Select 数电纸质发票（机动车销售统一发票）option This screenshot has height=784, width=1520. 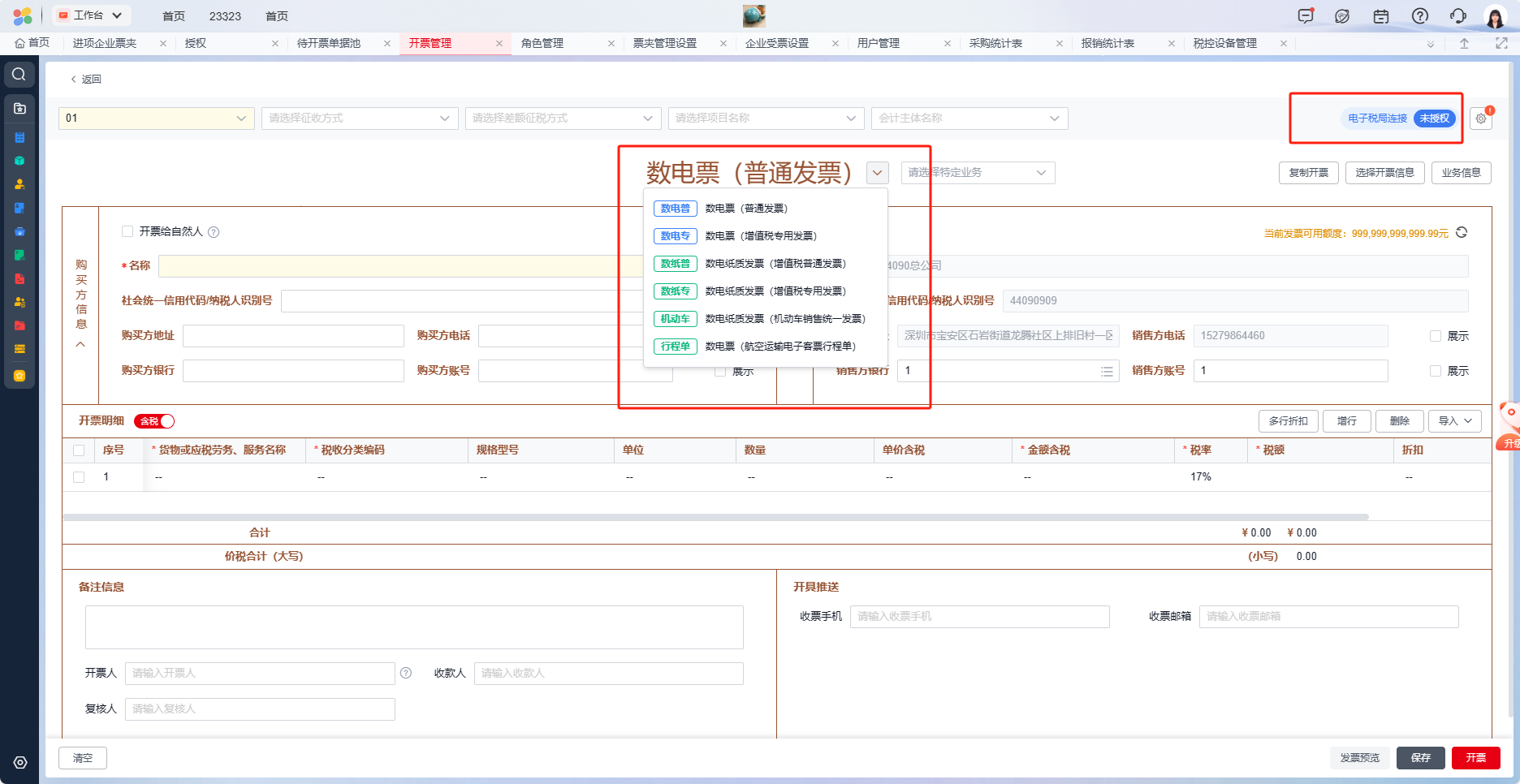766,319
